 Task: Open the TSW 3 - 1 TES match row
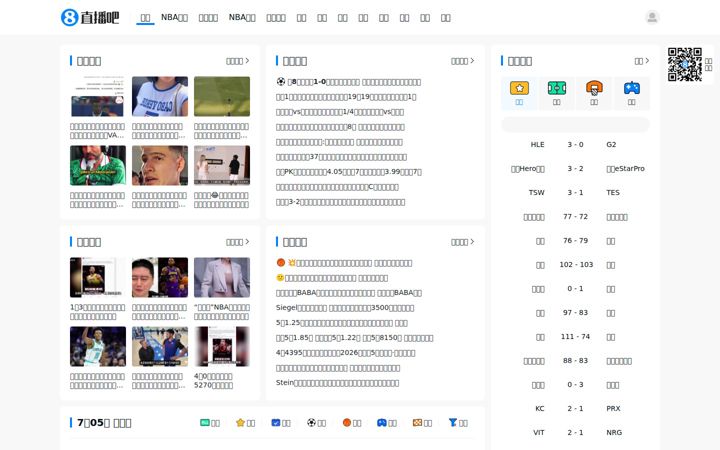click(575, 192)
